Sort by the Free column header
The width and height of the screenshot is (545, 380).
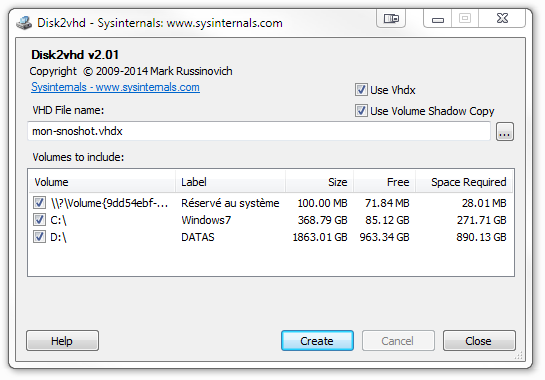click(384, 182)
